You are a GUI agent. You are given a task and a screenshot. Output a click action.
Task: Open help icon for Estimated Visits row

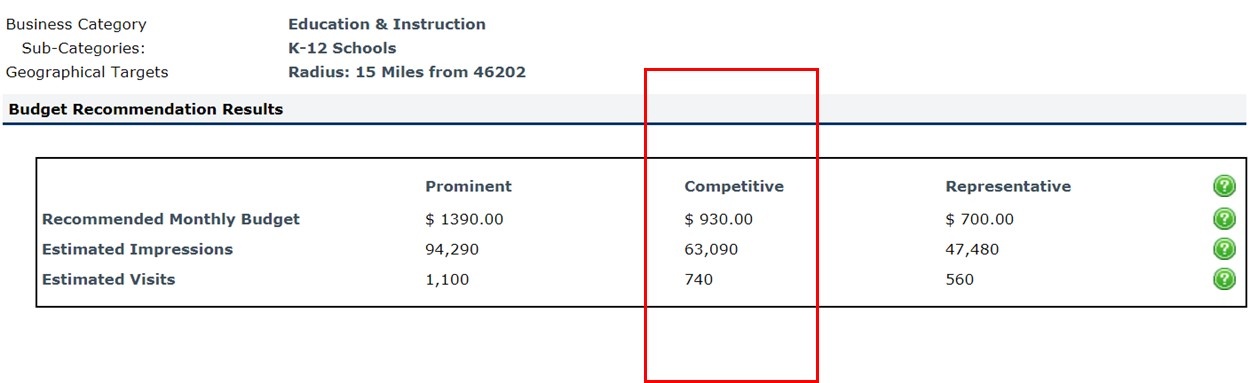[x=1224, y=279]
